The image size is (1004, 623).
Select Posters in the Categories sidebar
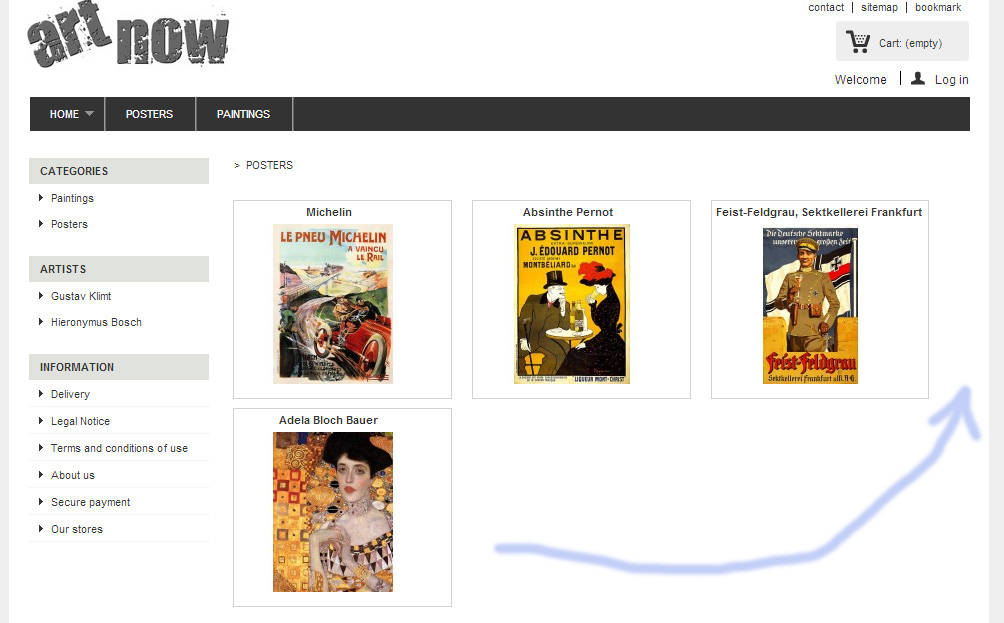pyautogui.click(x=69, y=224)
